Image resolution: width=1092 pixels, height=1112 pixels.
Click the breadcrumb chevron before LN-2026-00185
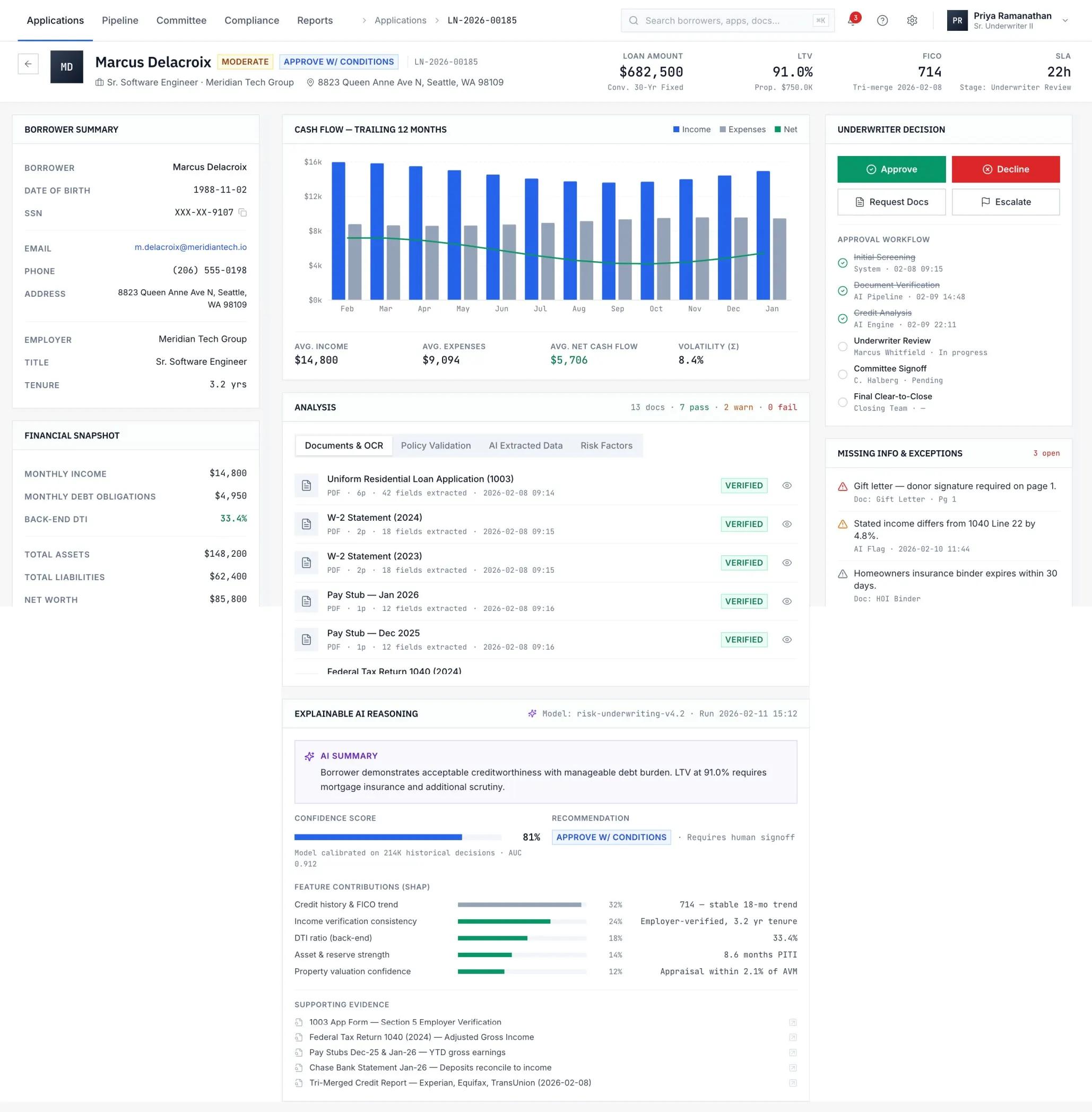[437, 21]
